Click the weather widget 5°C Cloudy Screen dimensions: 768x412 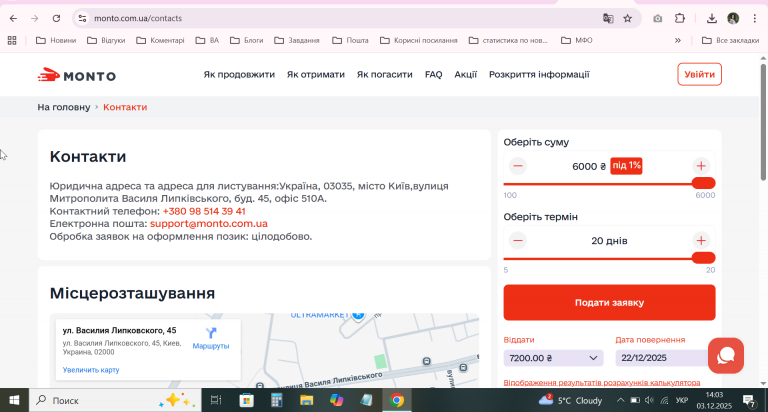coord(570,400)
